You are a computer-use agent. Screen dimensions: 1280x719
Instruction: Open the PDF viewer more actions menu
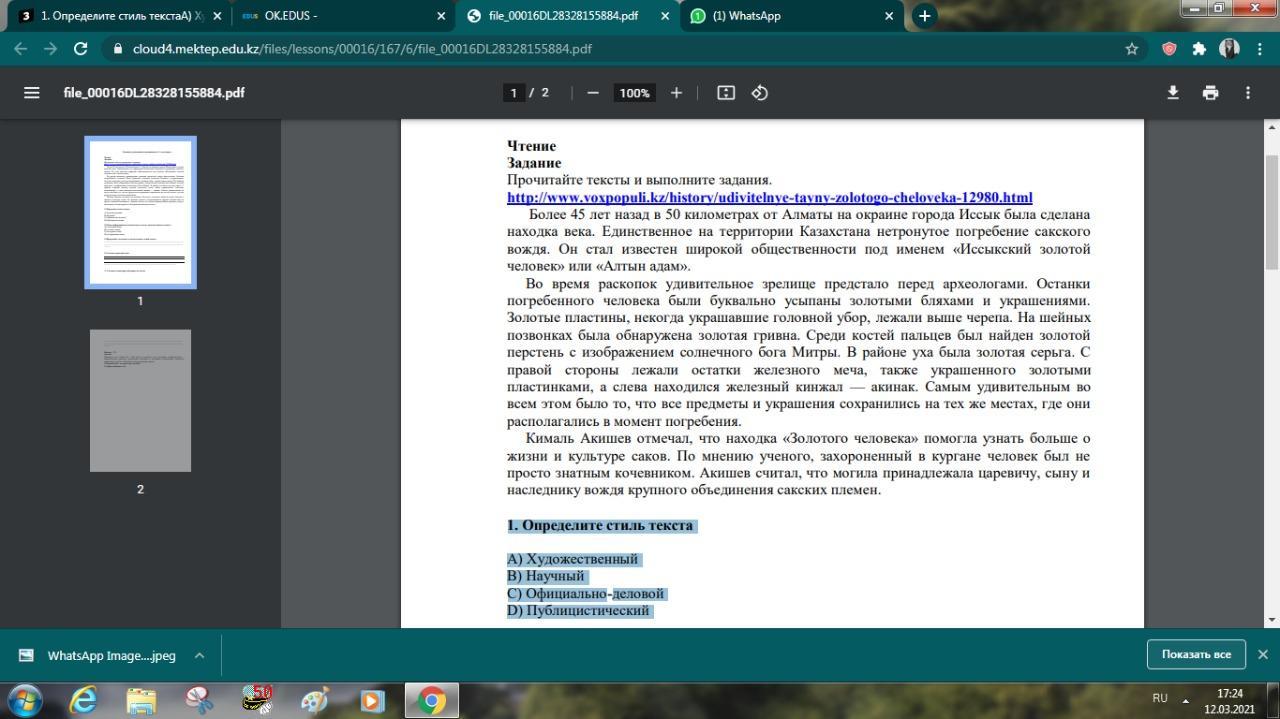(x=1247, y=93)
